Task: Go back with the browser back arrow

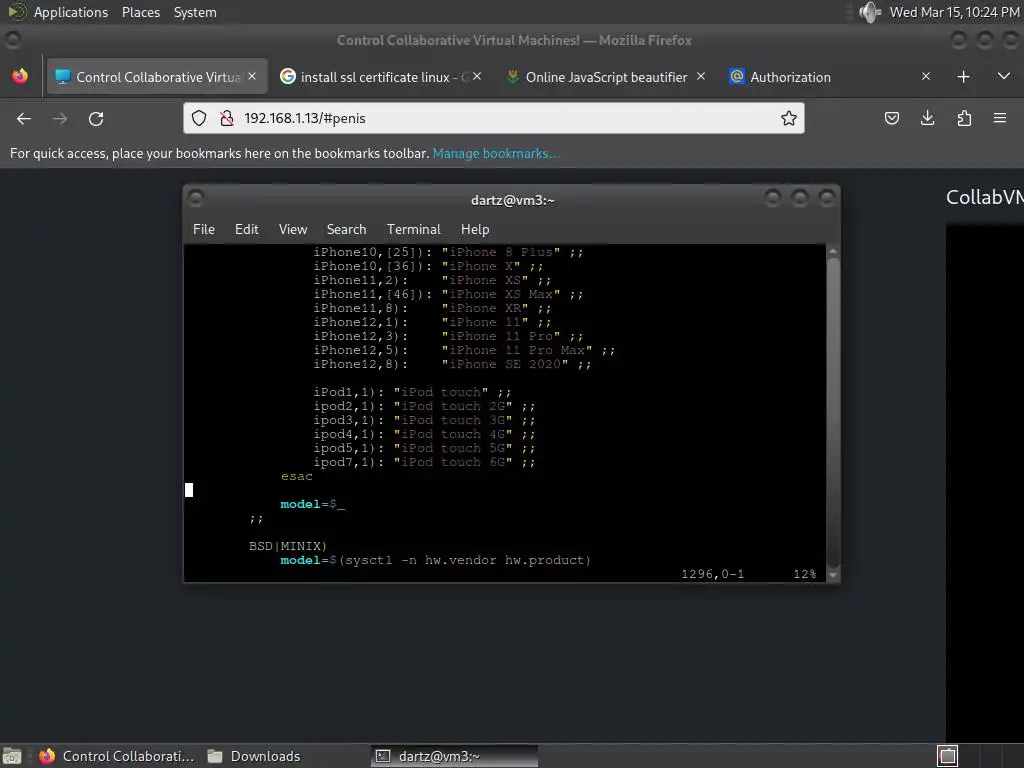Action: coord(24,118)
